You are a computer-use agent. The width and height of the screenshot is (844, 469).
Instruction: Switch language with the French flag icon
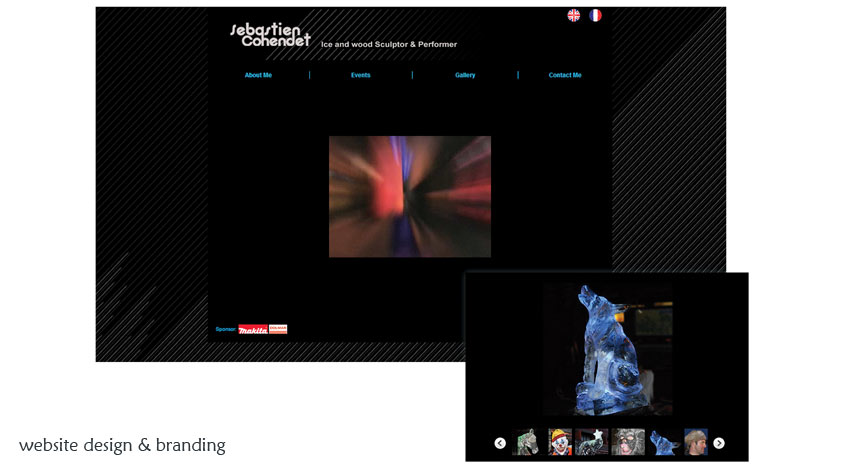point(596,15)
